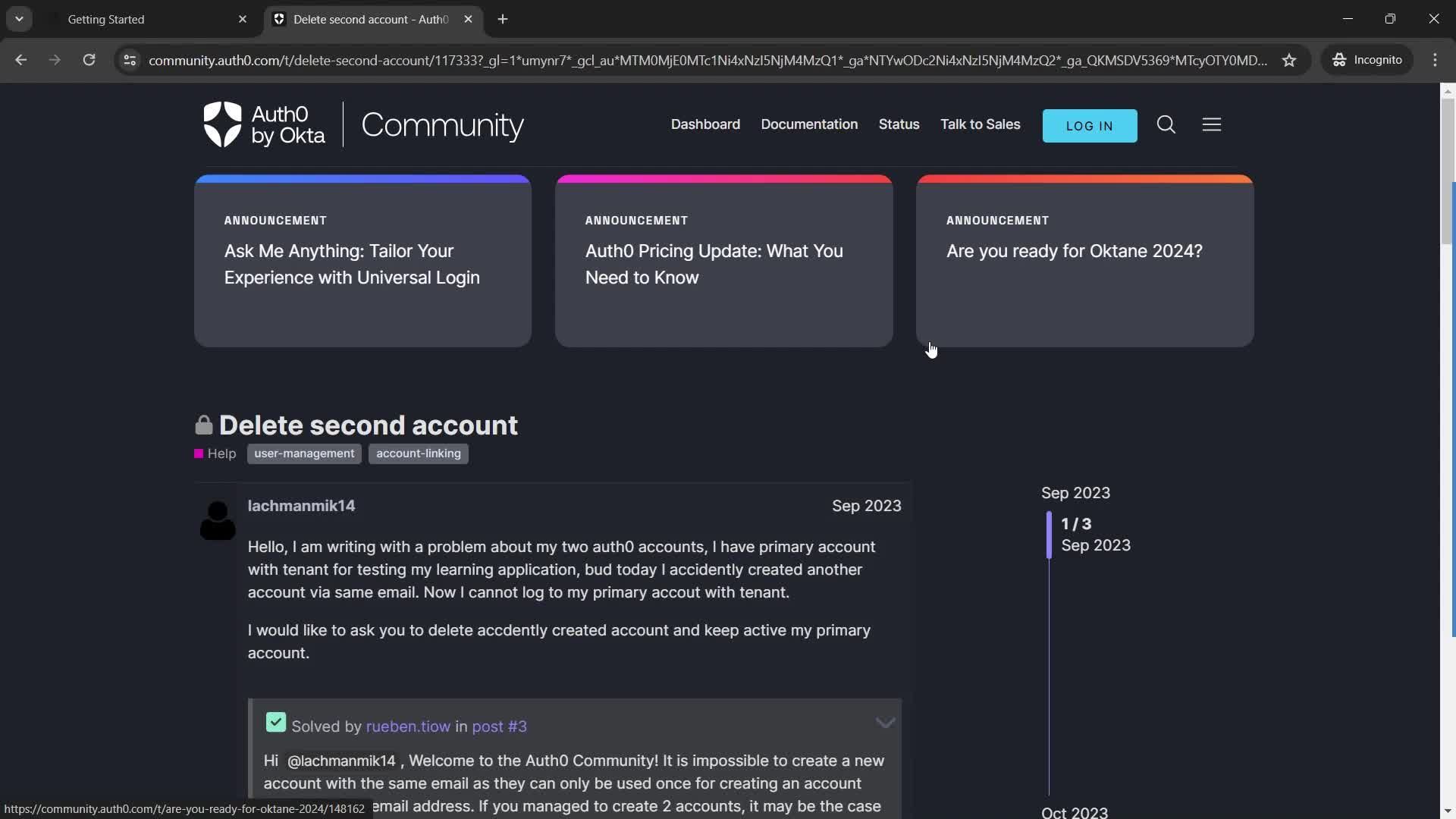Click the LOG IN button
Screen dimensions: 1456x819
1090,126
